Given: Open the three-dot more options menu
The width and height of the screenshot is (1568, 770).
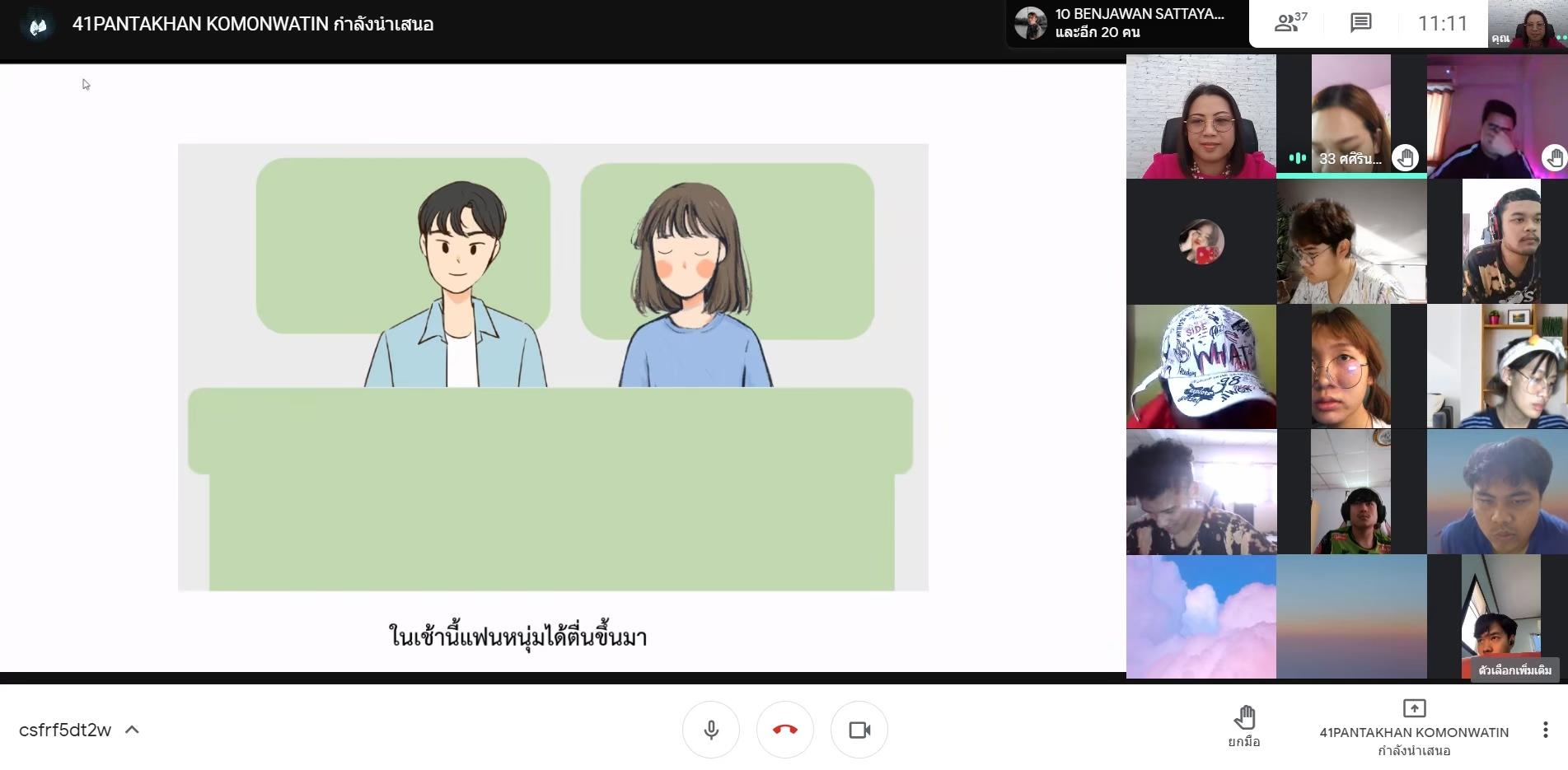Looking at the screenshot, I should 1545,730.
